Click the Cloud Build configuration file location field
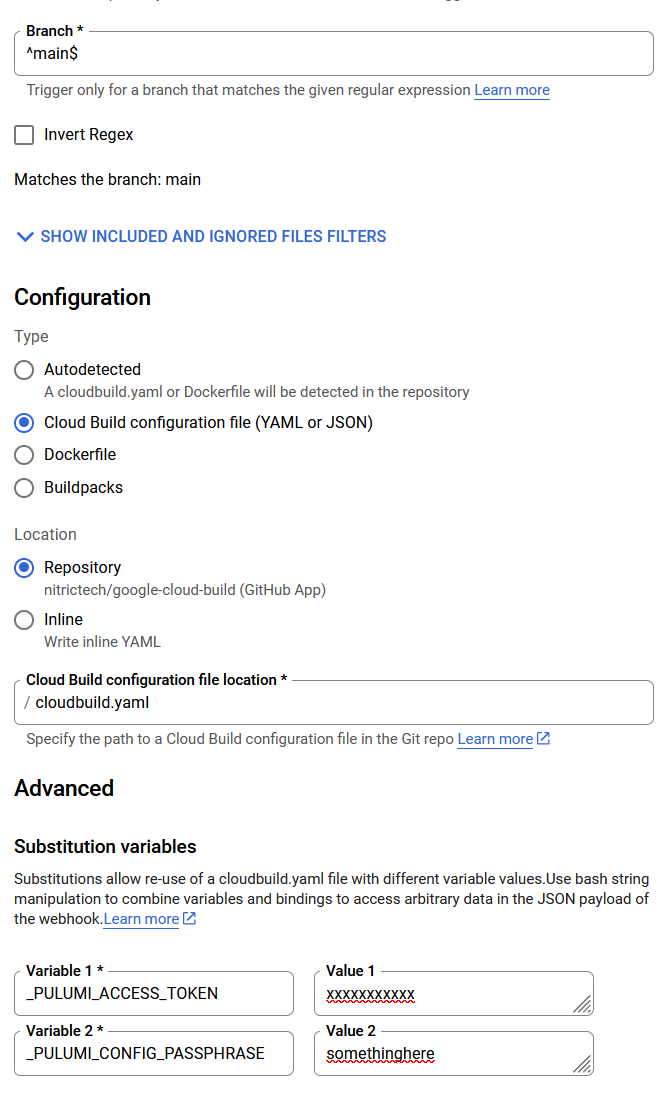The height and width of the screenshot is (1096, 667). point(340,703)
